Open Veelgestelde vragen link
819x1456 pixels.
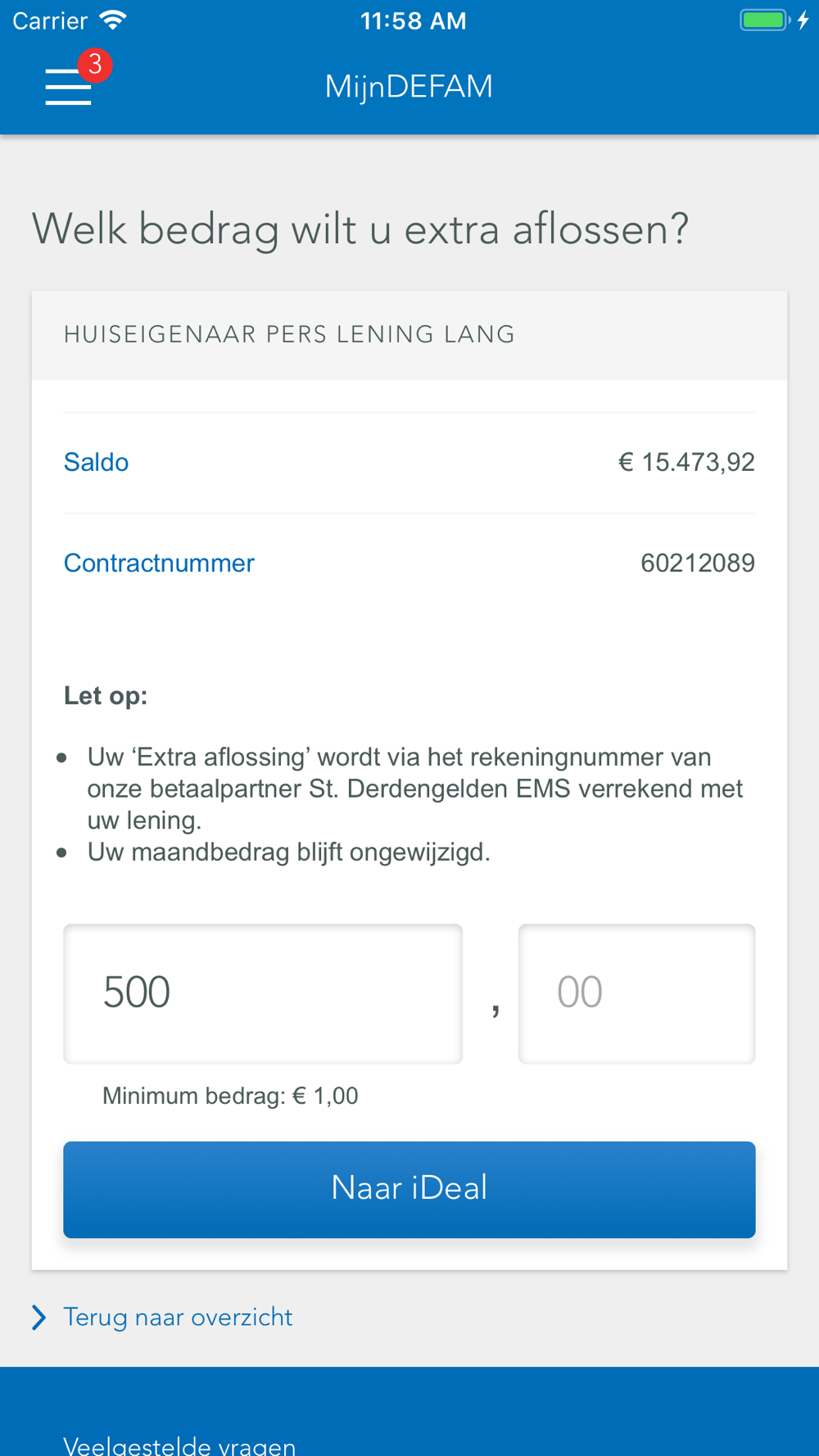(x=179, y=1445)
